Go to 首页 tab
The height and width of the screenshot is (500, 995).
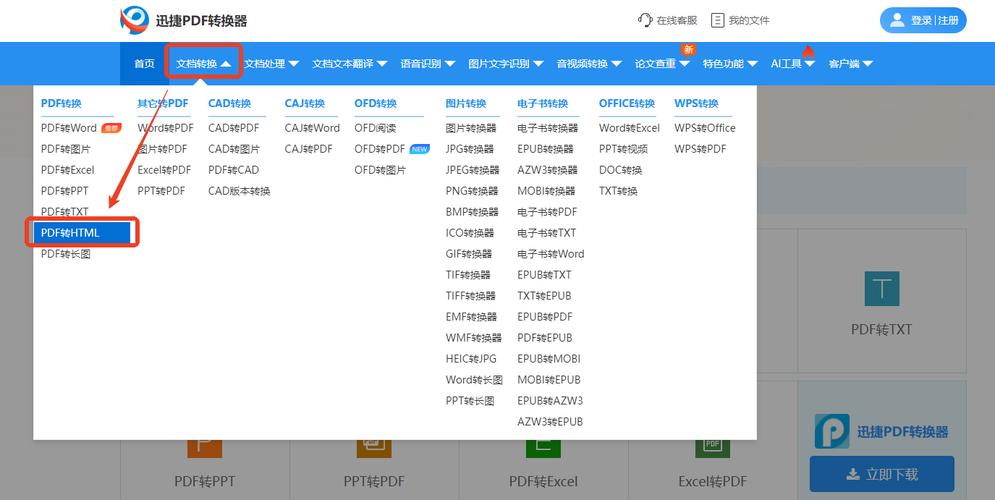(144, 63)
